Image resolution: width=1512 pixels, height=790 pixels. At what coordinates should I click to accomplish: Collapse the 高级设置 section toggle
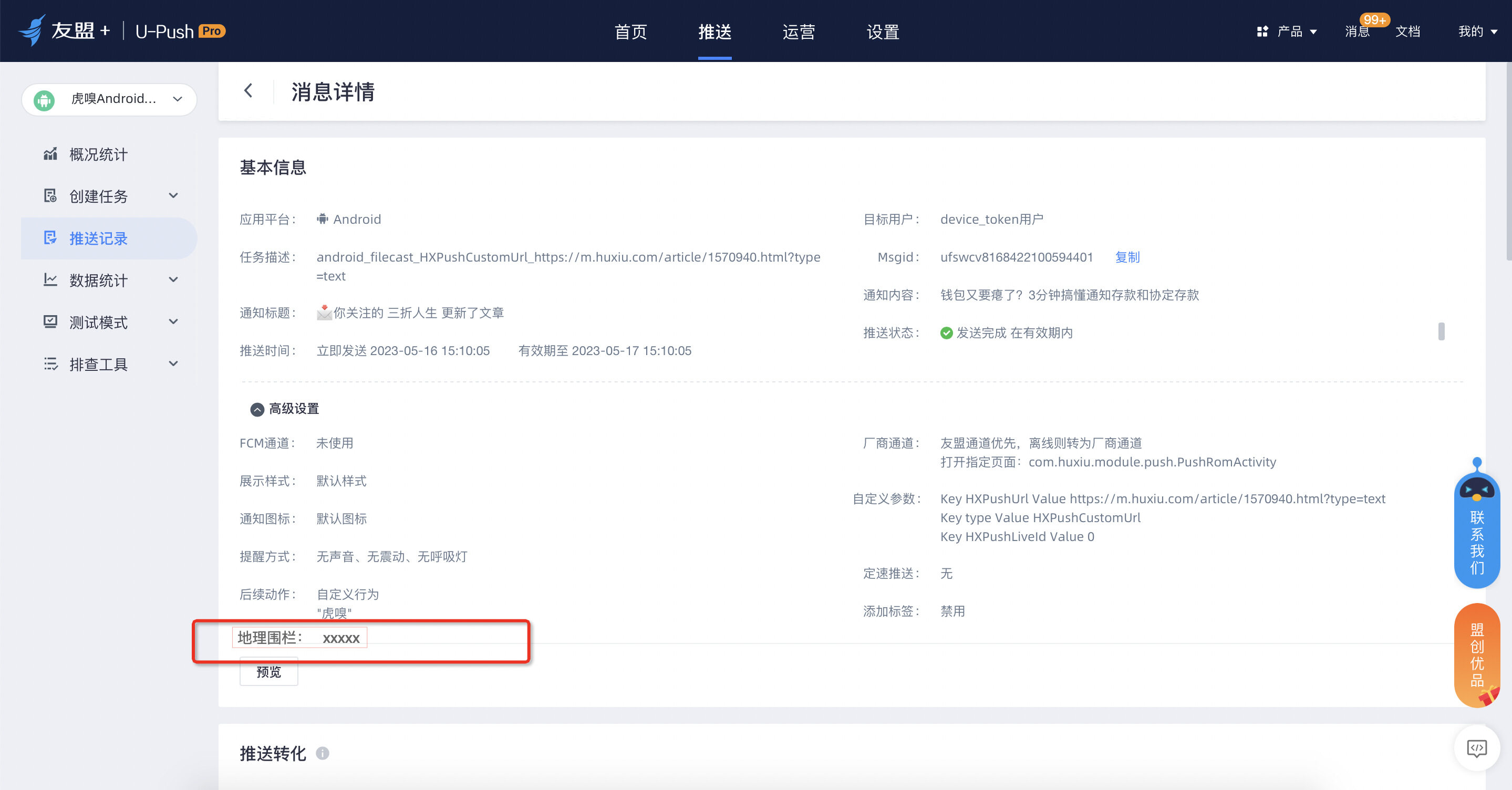(x=257, y=409)
